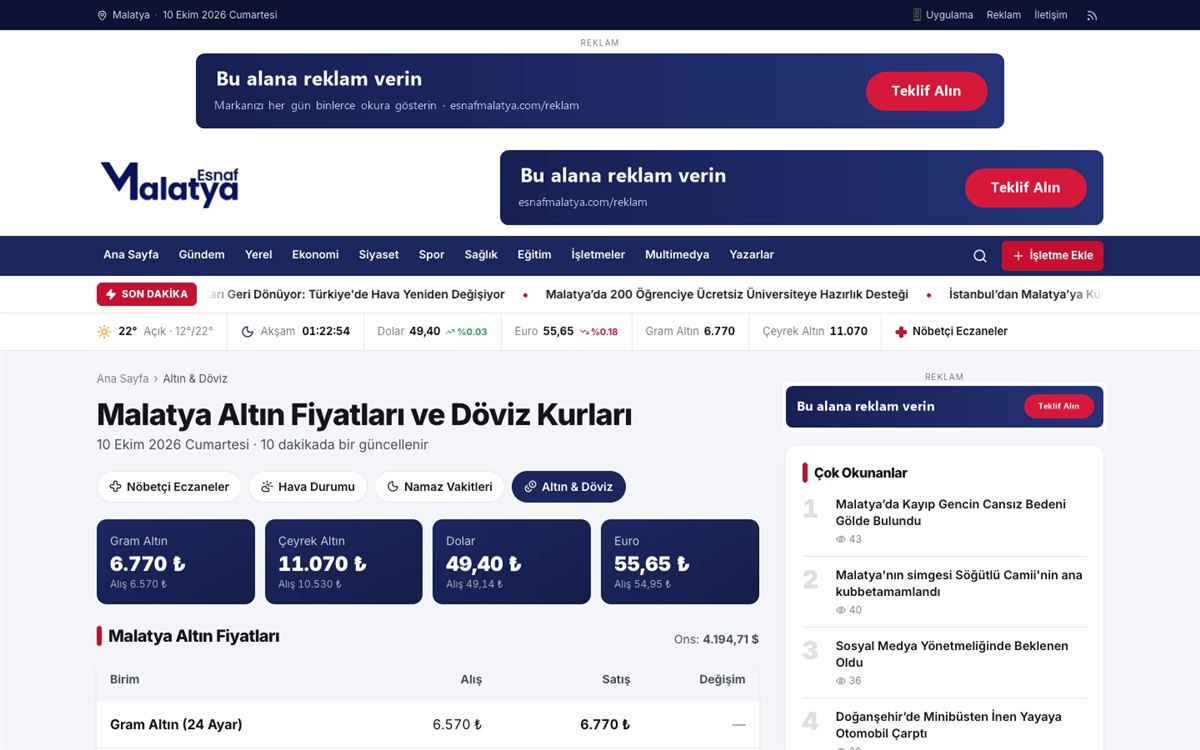Open article about Söğütlü Camii'nin ana kubbe

[x=959, y=583]
